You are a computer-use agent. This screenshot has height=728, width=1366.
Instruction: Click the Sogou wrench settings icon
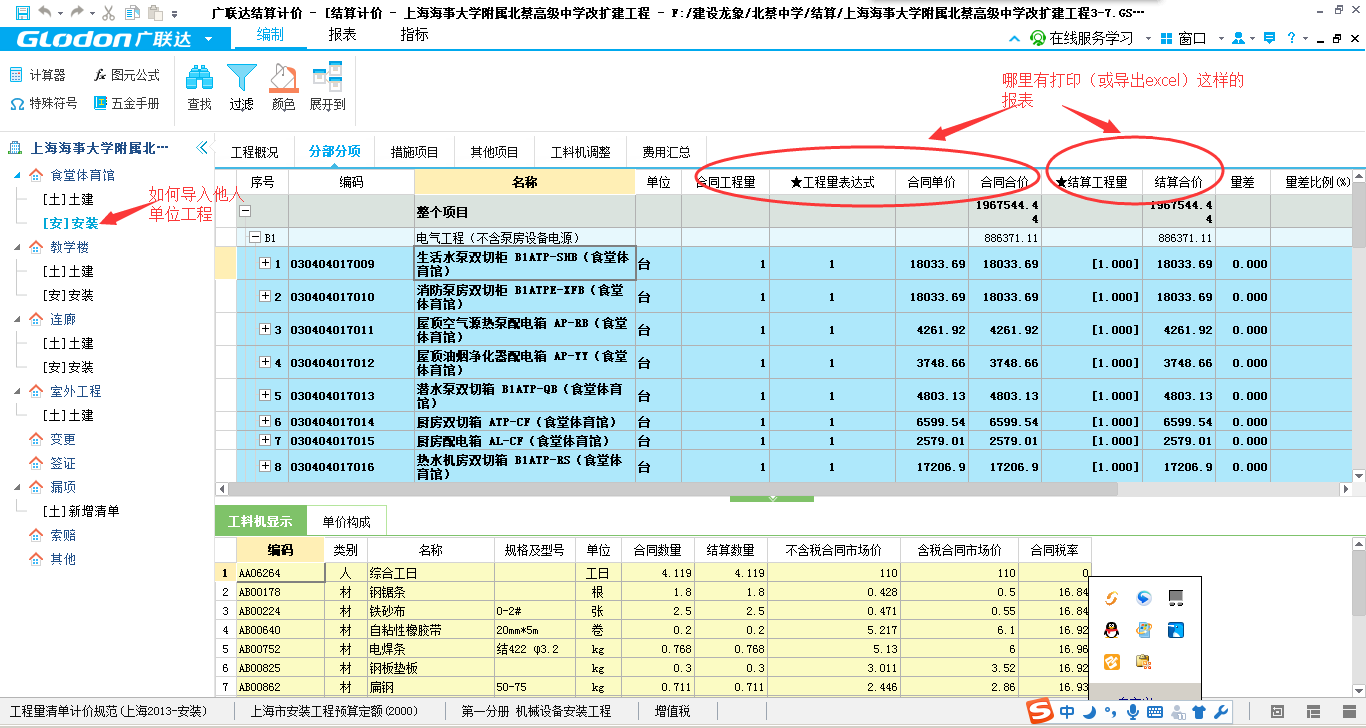point(1221,711)
